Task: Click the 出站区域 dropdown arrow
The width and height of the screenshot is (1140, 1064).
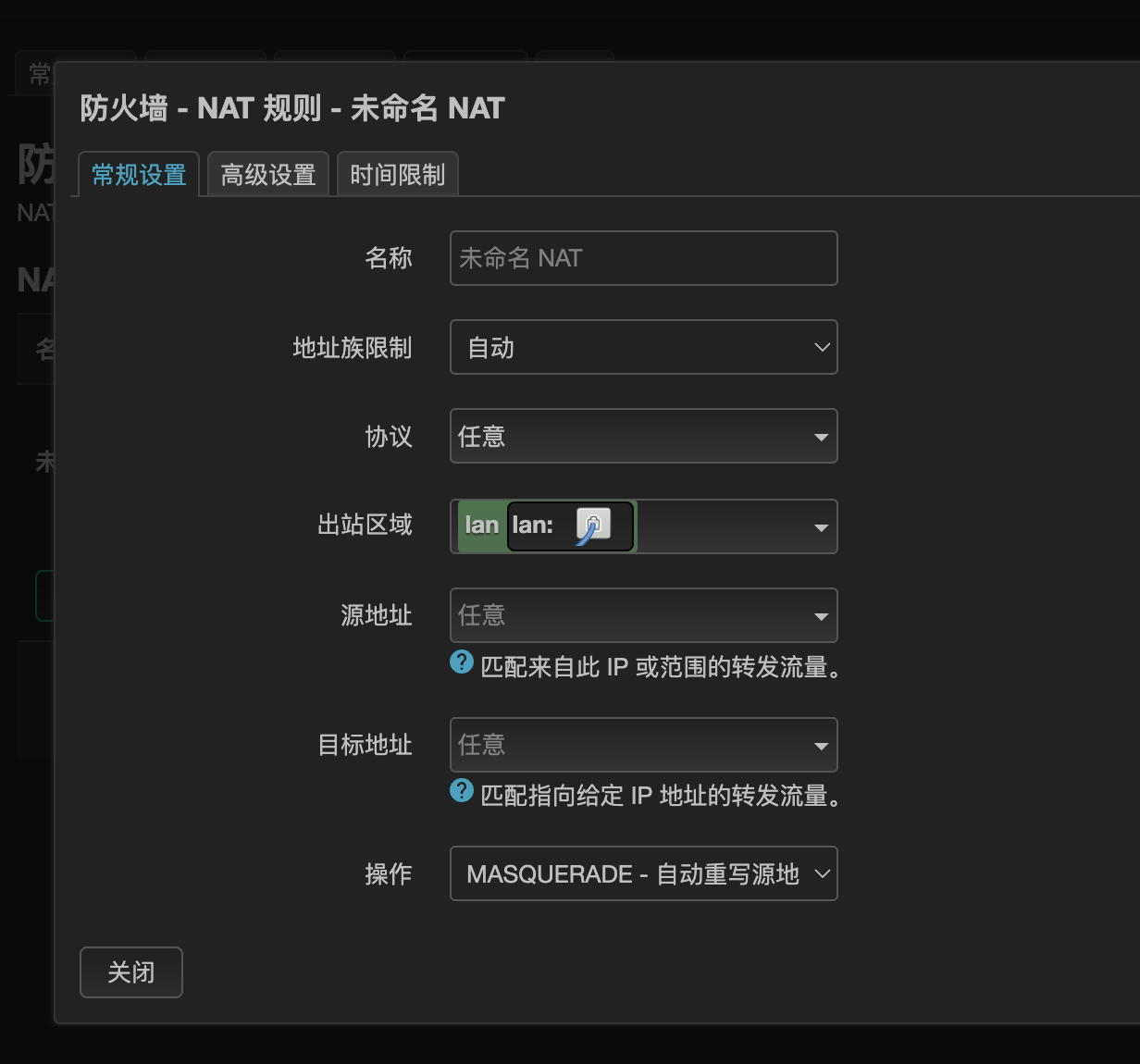Action: click(821, 527)
